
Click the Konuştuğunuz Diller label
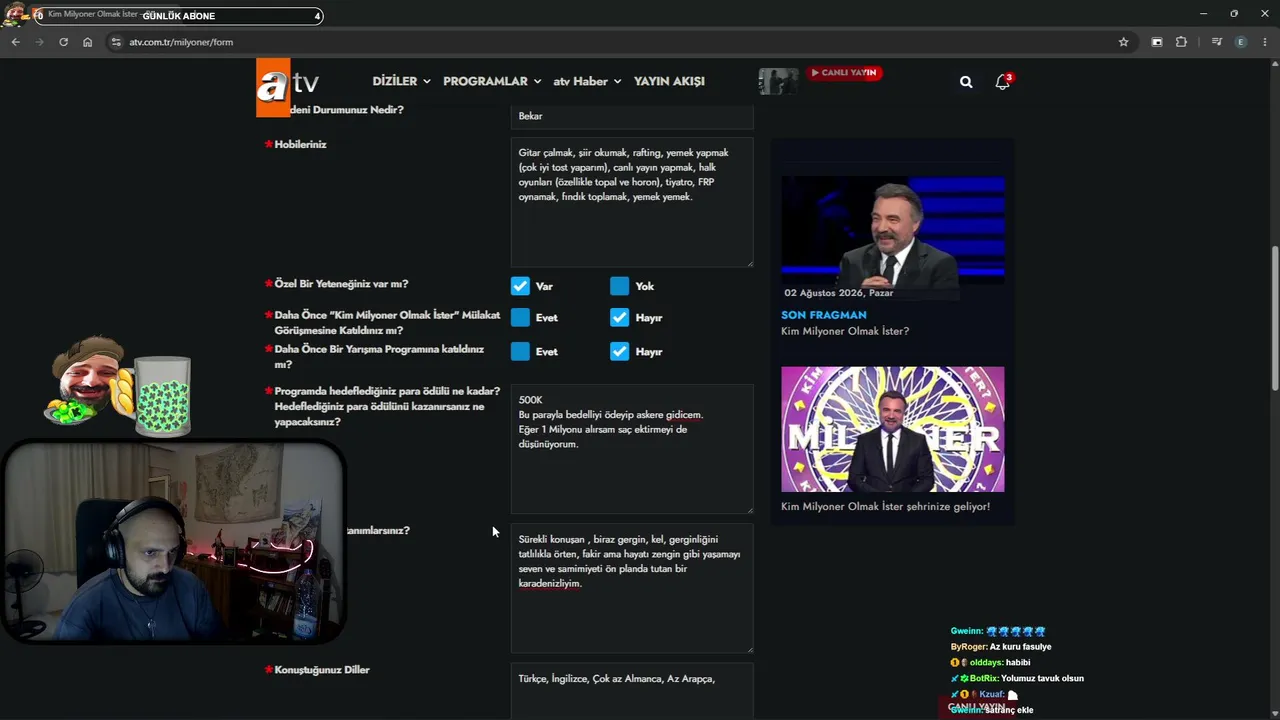pos(322,670)
